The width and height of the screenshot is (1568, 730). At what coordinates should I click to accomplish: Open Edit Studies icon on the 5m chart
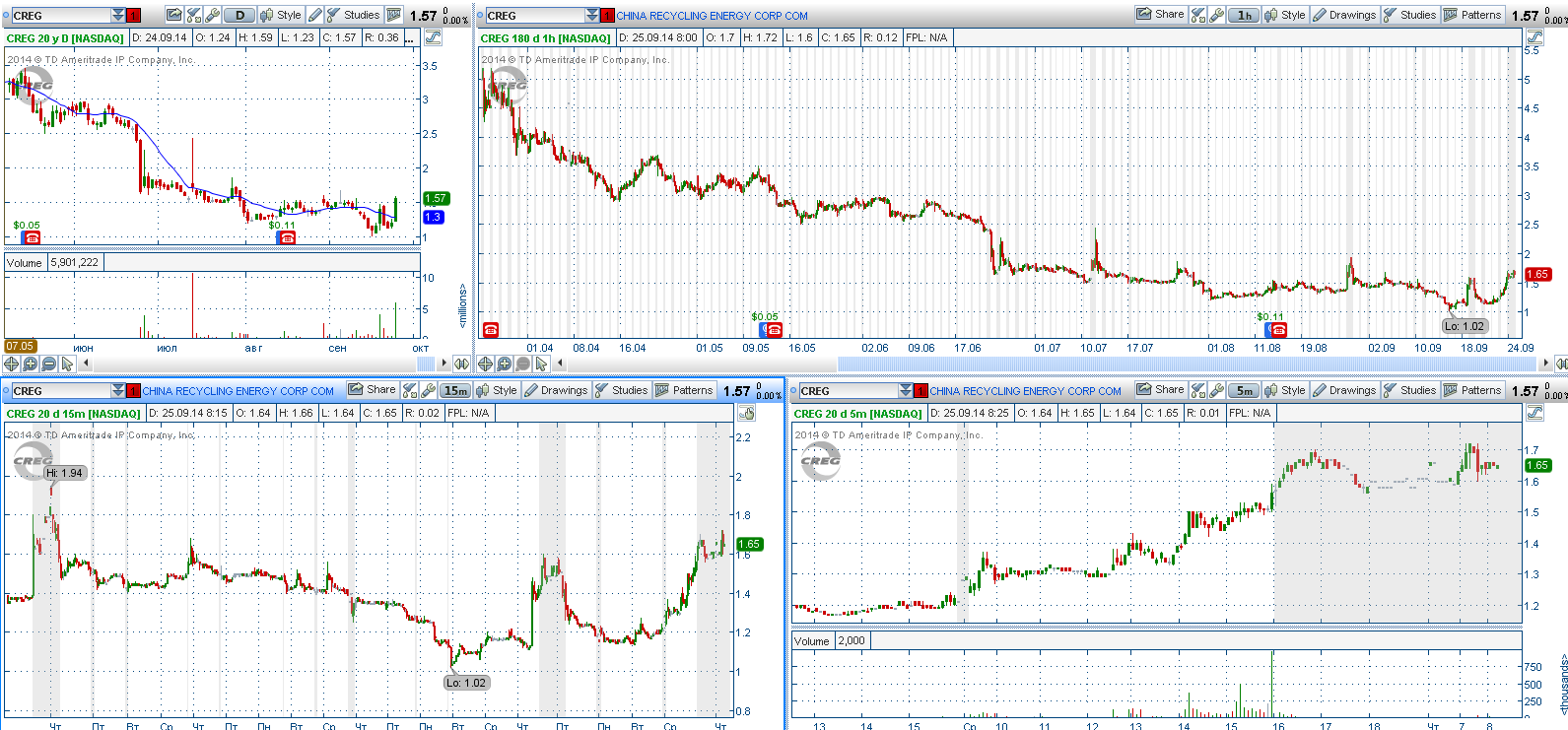[x=1198, y=390]
